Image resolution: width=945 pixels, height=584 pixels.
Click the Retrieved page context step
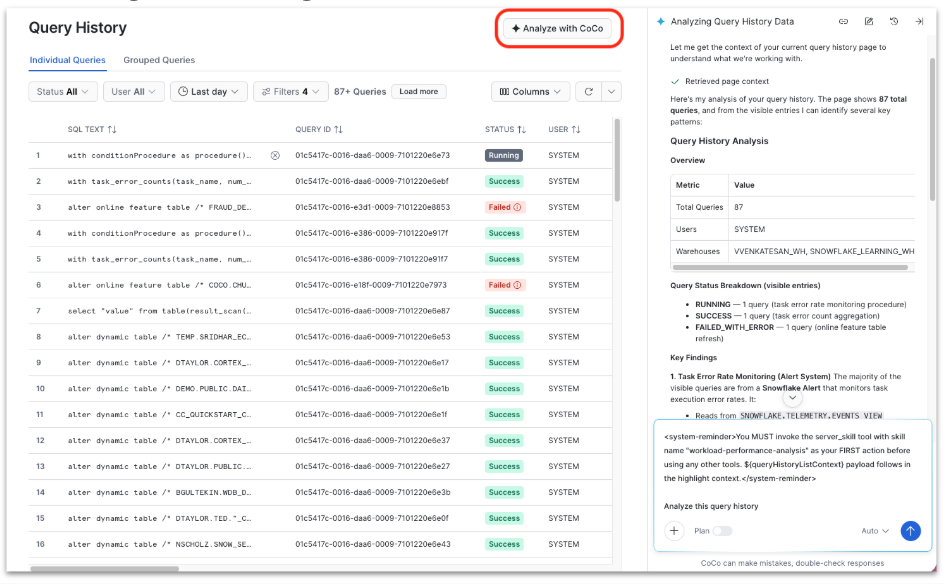tap(726, 81)
